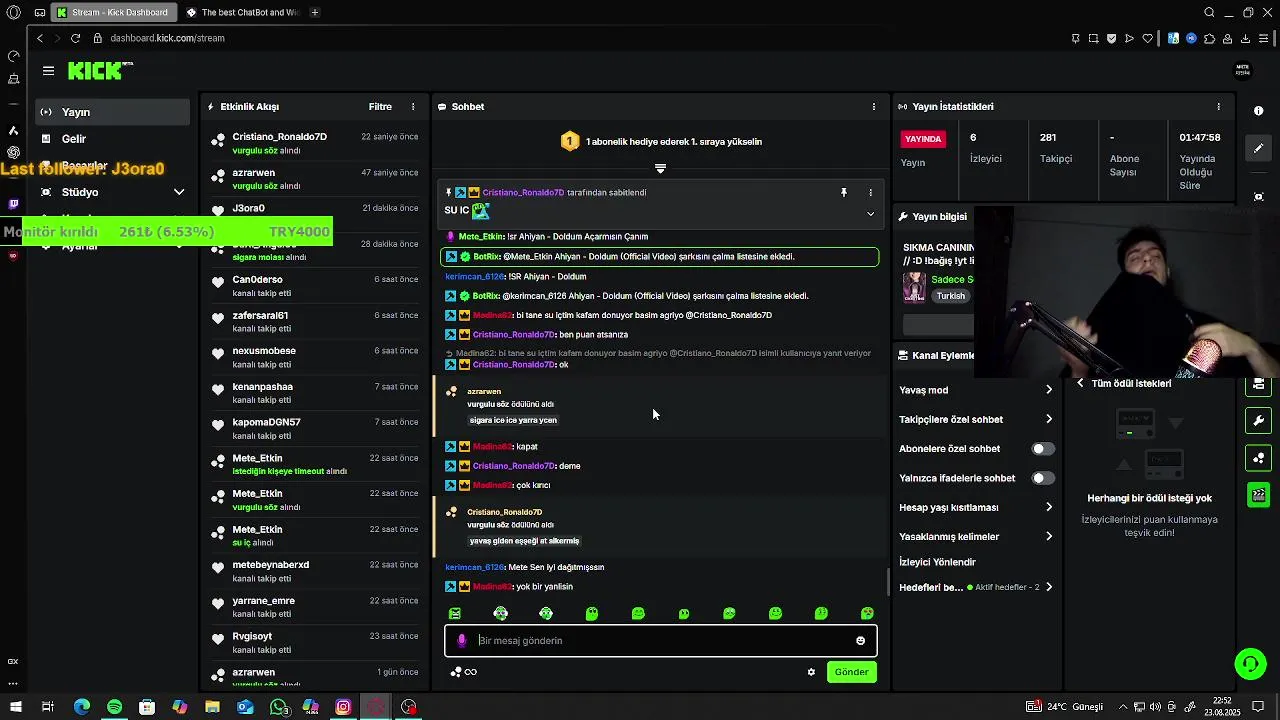This screenshot has width=1280, height=720.
Task: Open the Kick hamburger menu
Action: (48, 70)
